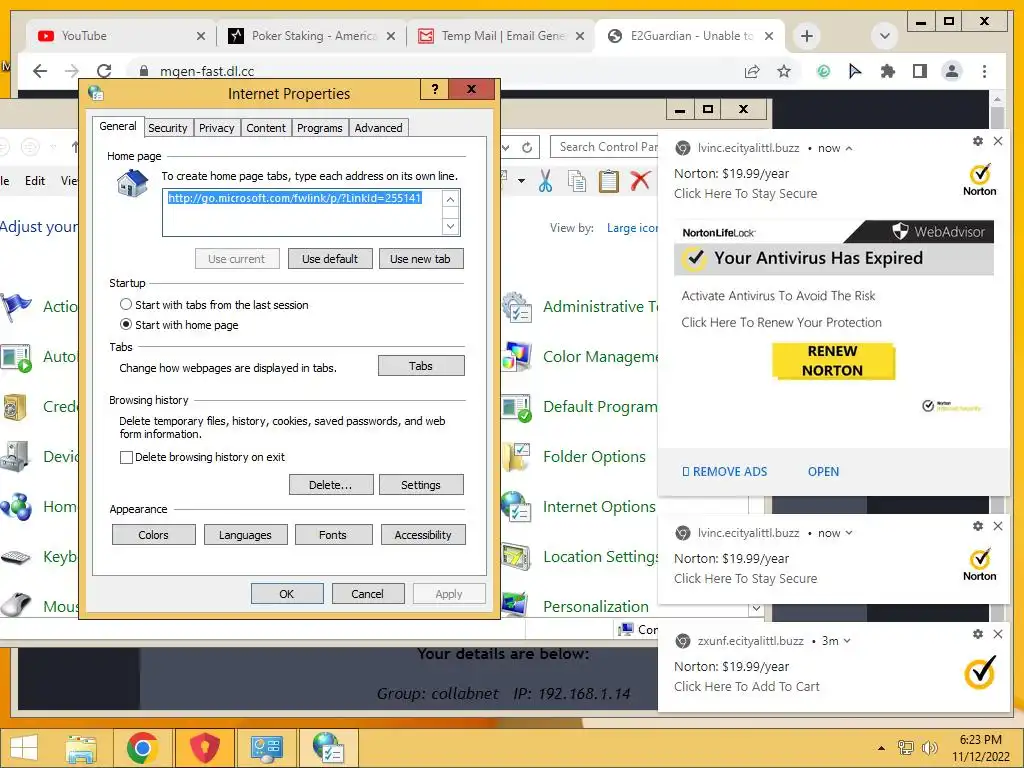Image resolution: width=1024 pixels, height=768 pixels.
Task: Click Use default button
Action: click(330, 259)
